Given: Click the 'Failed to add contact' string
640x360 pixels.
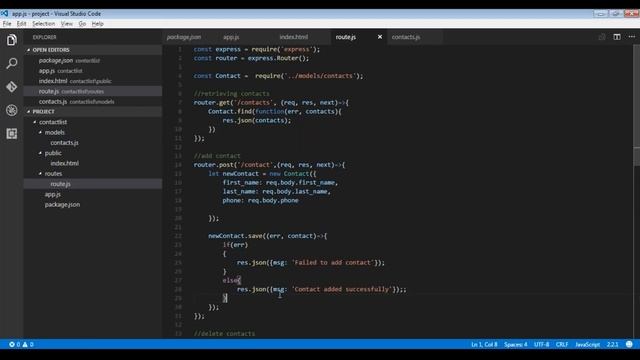Looking at the screenshot, I should [332, 262].
